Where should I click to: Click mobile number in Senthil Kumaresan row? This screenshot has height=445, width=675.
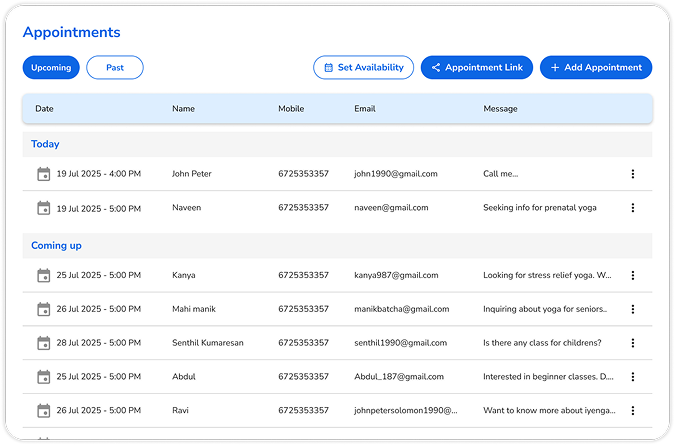(x=303, y=343)
